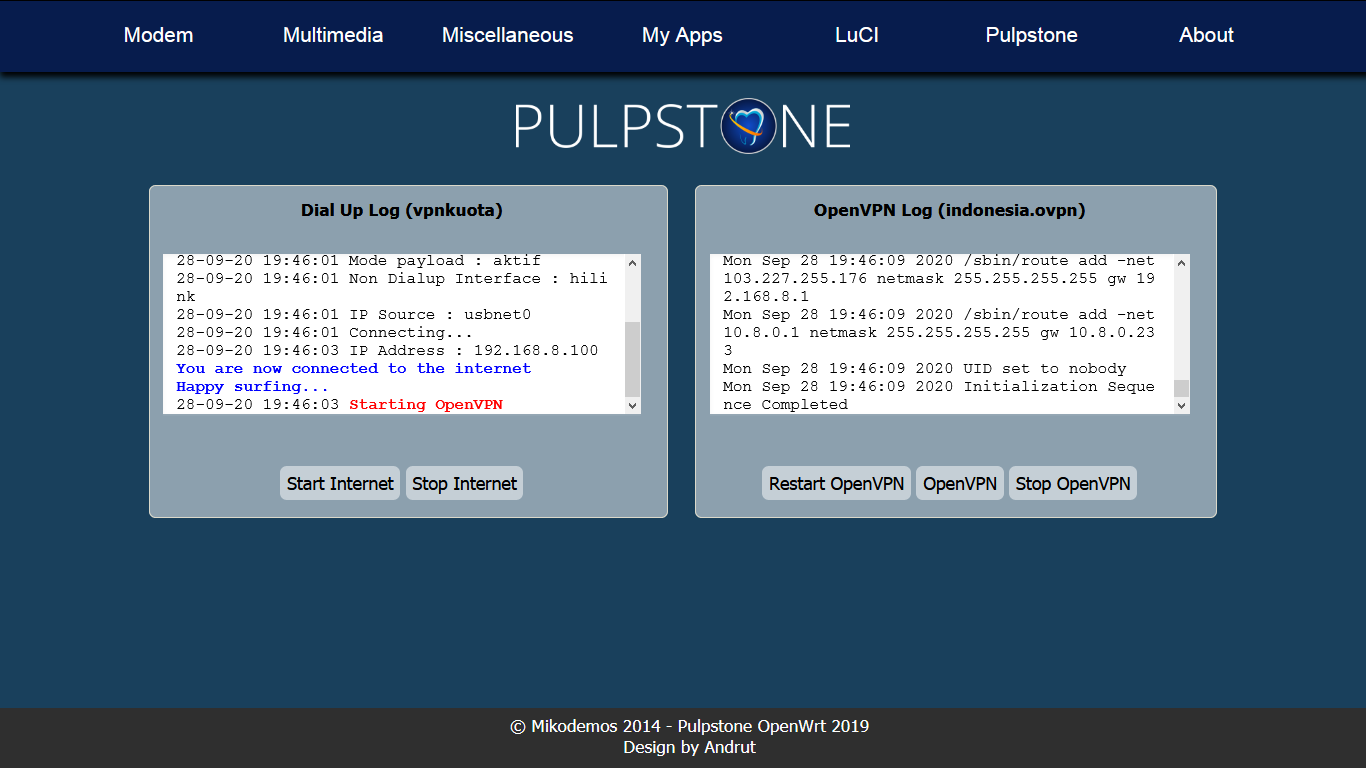The image size is (1366, 768).
Task: Click the Stop Internet button
Action: [x=464, y=483]
